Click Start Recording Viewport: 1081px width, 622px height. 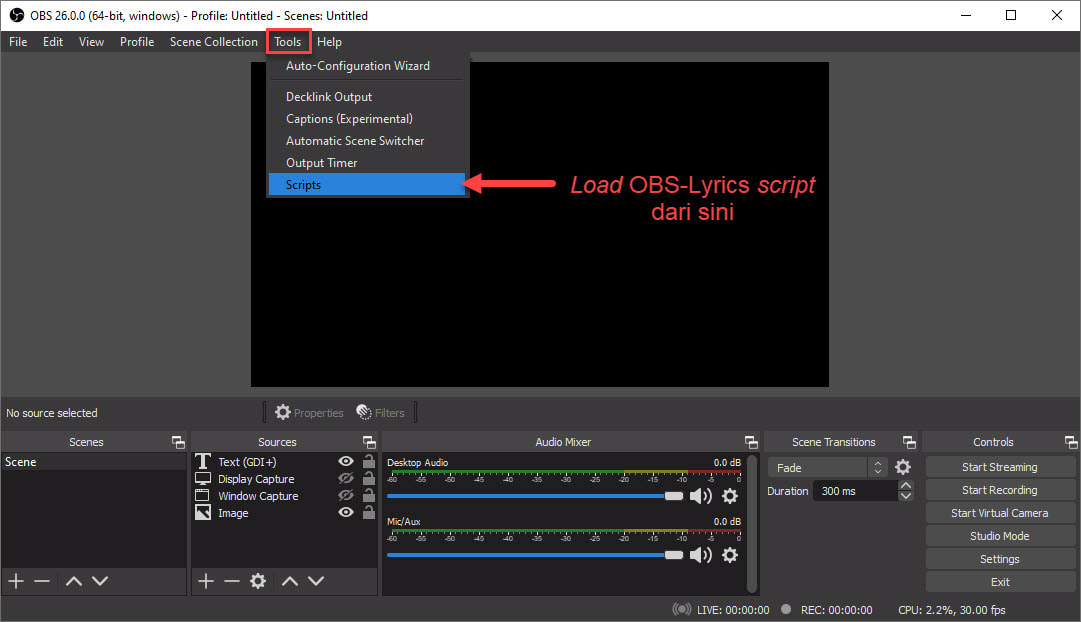pos(1000,490)
